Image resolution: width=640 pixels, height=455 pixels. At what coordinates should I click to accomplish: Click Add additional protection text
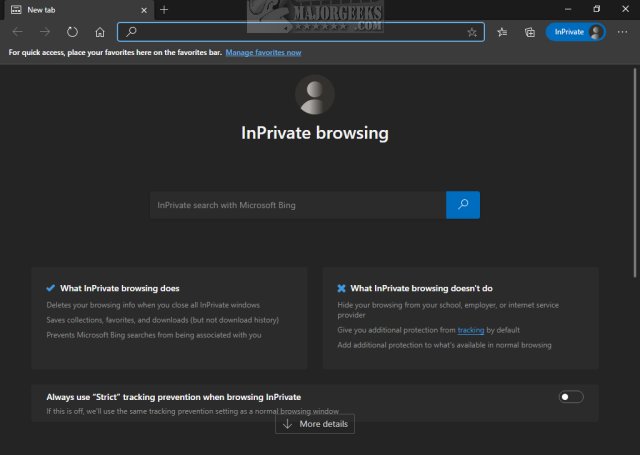click(444, 345)
